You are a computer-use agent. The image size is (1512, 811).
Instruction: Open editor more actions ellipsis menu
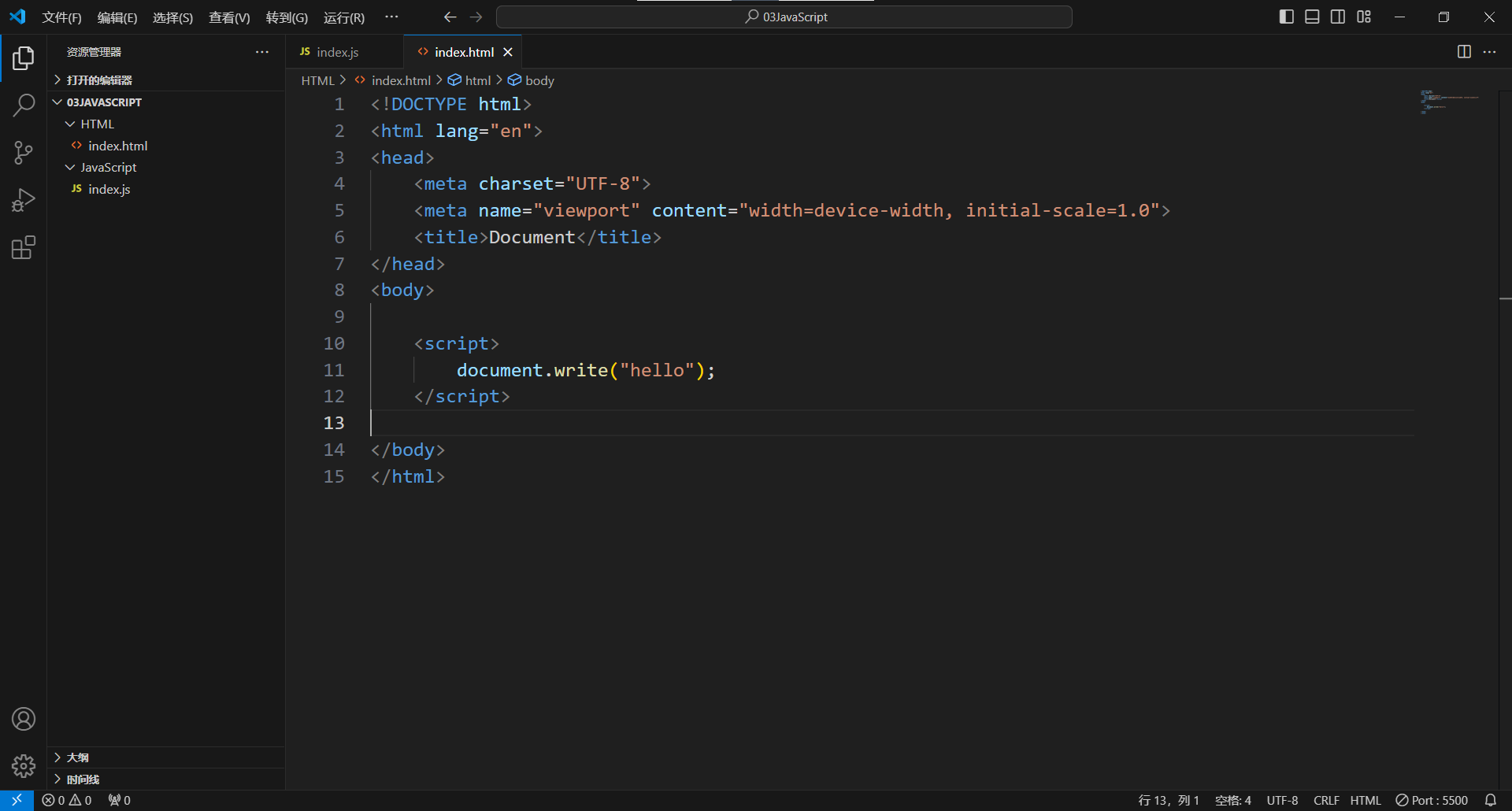point(1489,52)
